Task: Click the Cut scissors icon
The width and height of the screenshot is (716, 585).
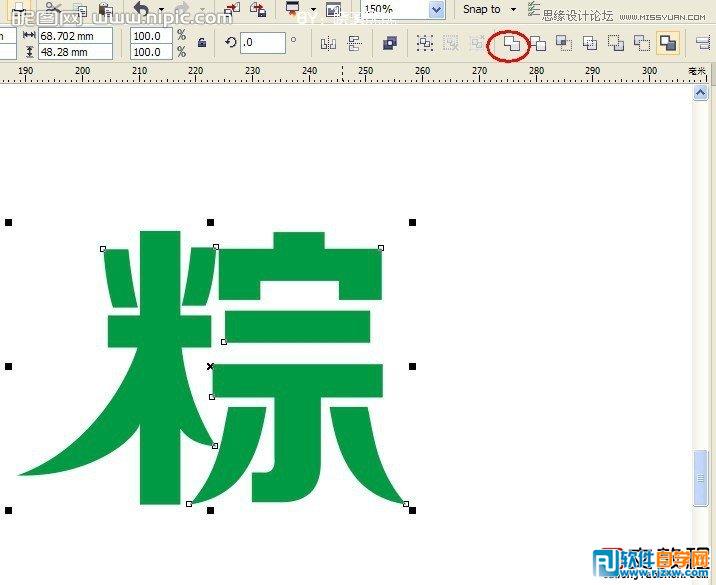Action: click(x=53, y=8)
